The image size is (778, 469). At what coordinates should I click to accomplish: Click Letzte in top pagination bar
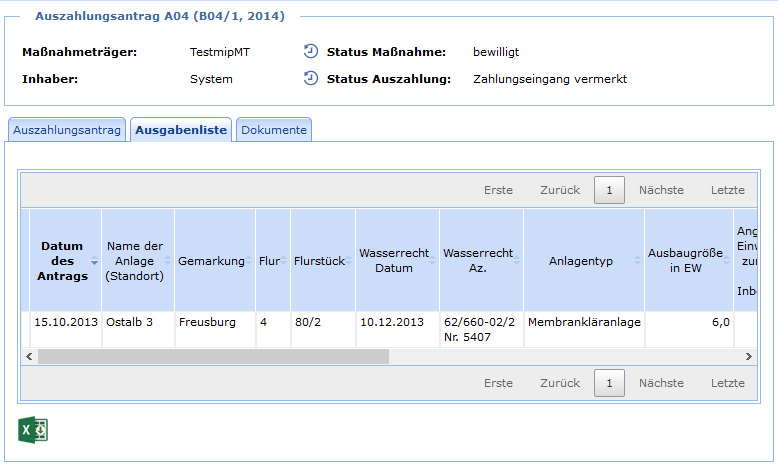pos(727,190)
